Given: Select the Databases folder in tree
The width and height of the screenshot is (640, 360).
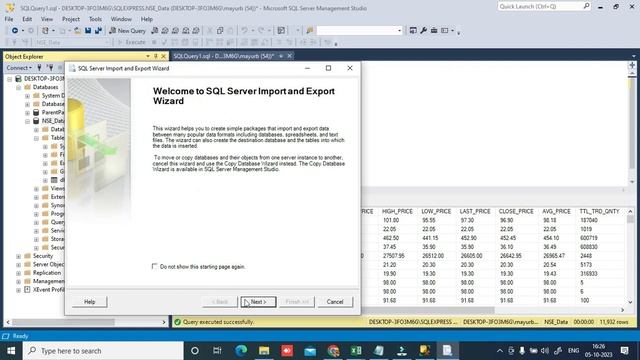Looking at the screenshot, I should coord(45,87).
